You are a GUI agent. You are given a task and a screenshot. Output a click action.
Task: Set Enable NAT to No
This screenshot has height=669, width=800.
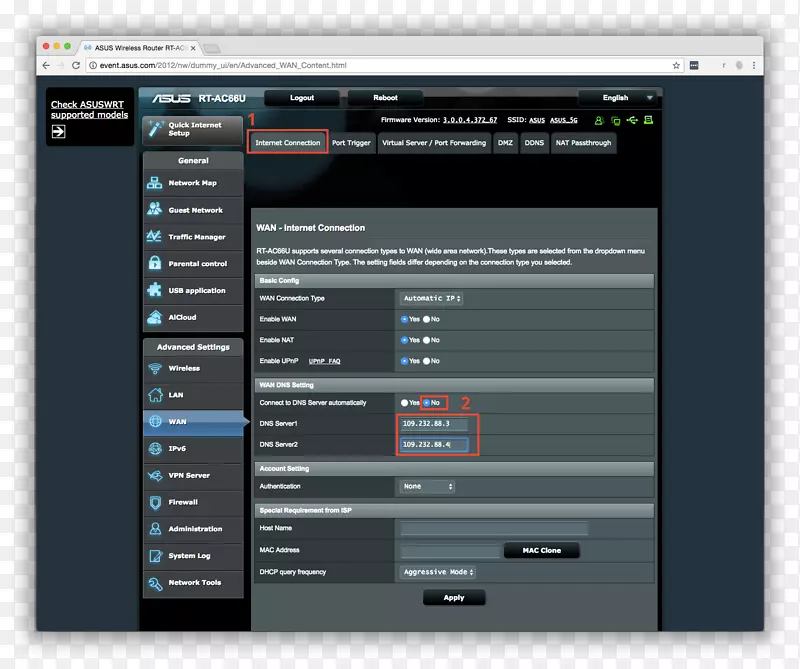(x=426, y=340)
